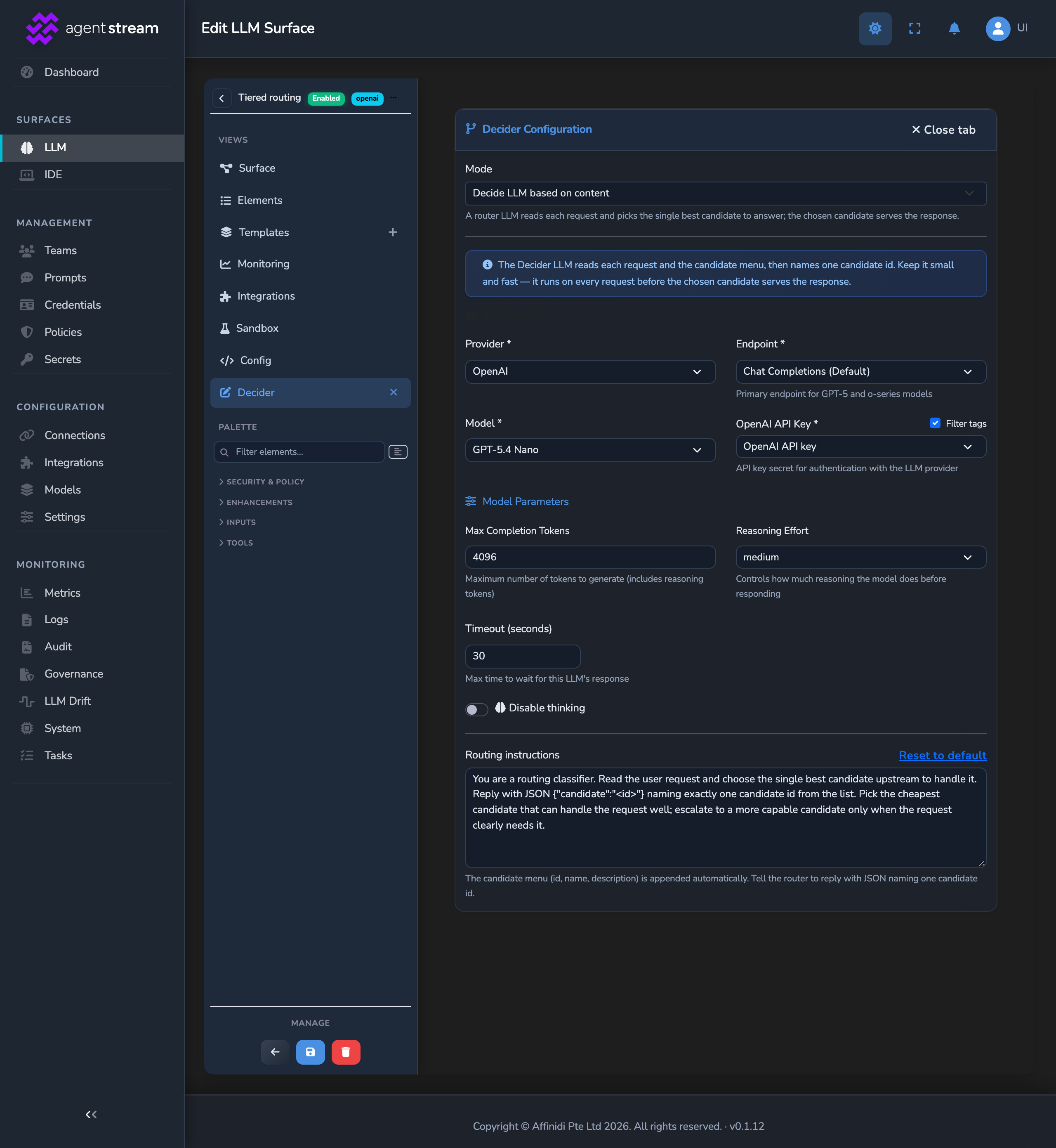Viewport: 1056px width, 1148px height.
Task: Click the Reset to default link
Action: pos(942,755)
